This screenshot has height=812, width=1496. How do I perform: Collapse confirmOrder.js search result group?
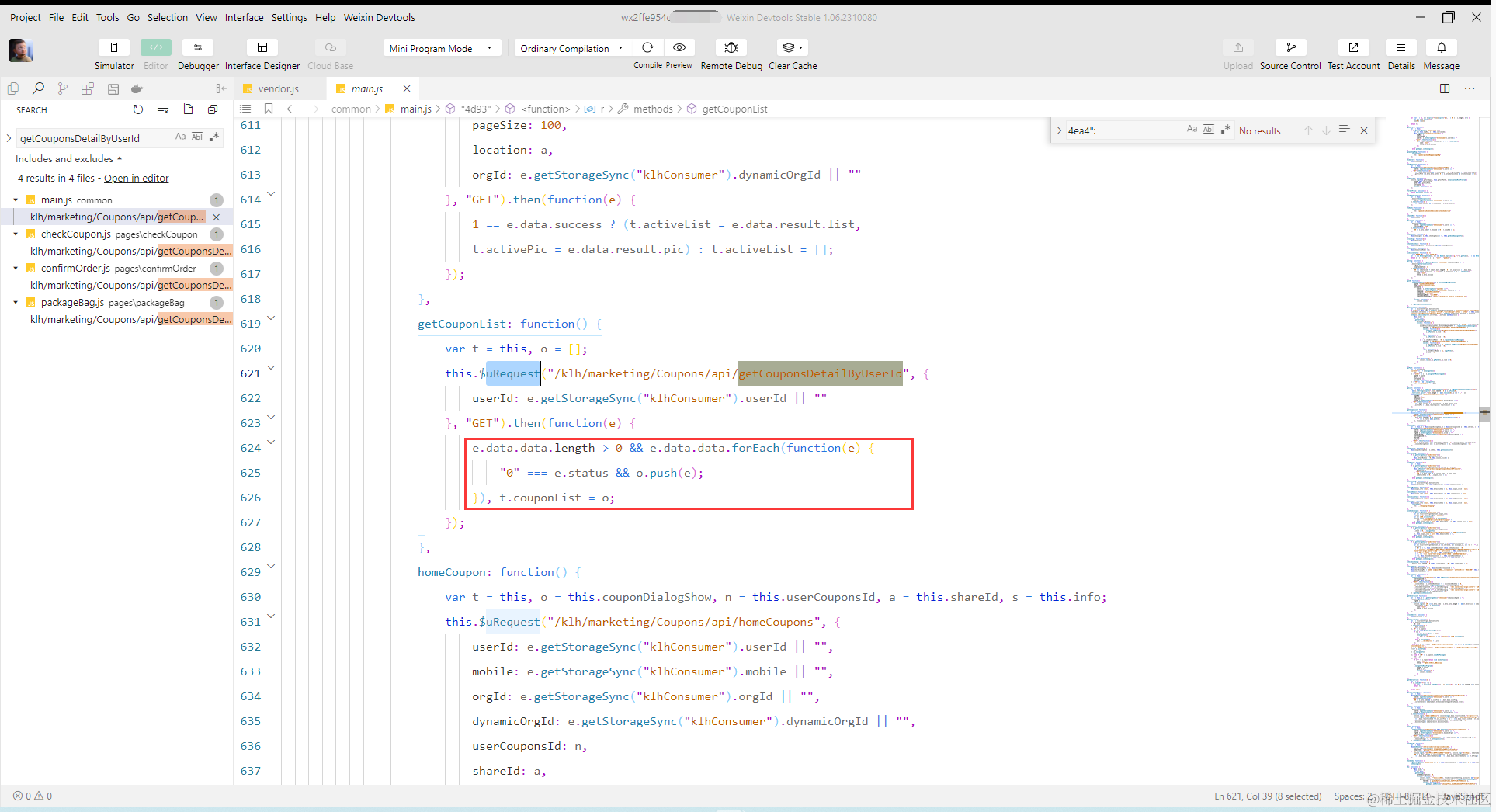pos(16,268)
